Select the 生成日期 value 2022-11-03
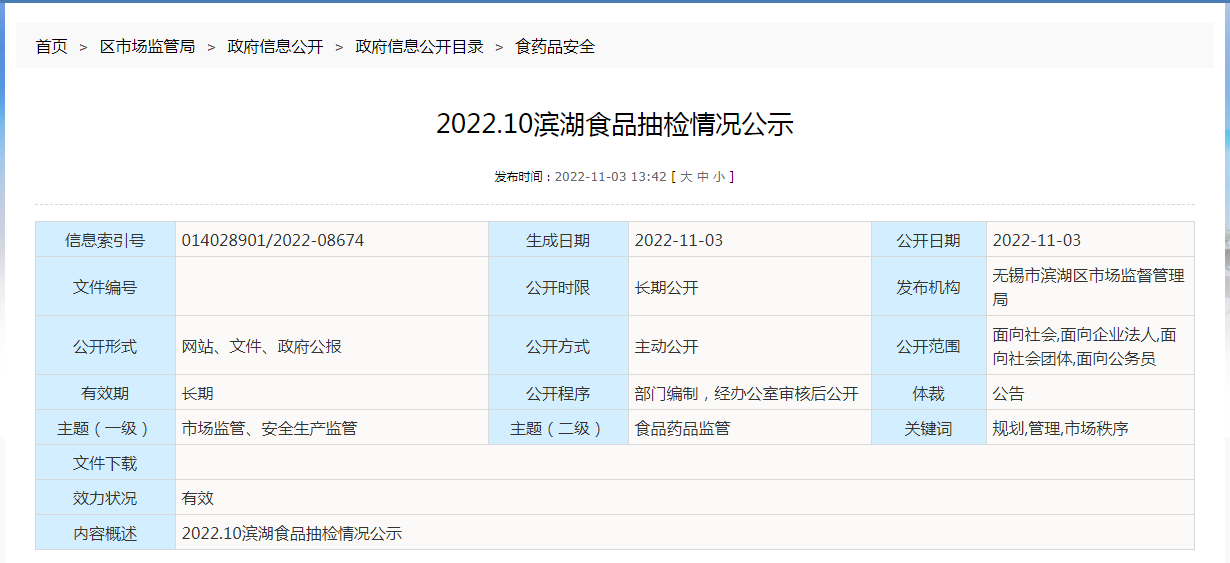The image size is (1230, 563). pos(679,240)
